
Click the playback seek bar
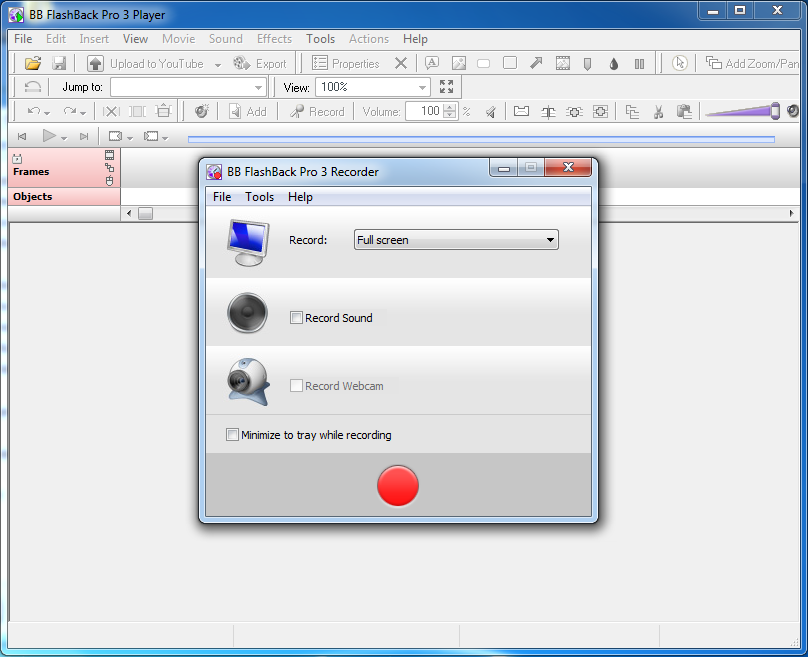[x=481, y=139]
